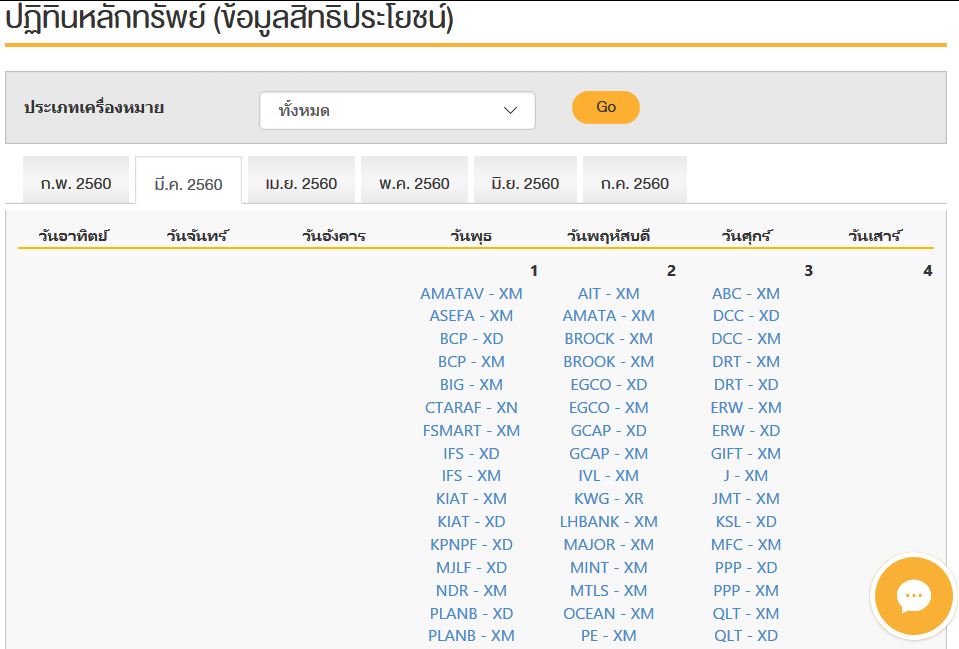Open the ASEFA - XM link
Screen dimensions: 959x649
pos(471,316)
